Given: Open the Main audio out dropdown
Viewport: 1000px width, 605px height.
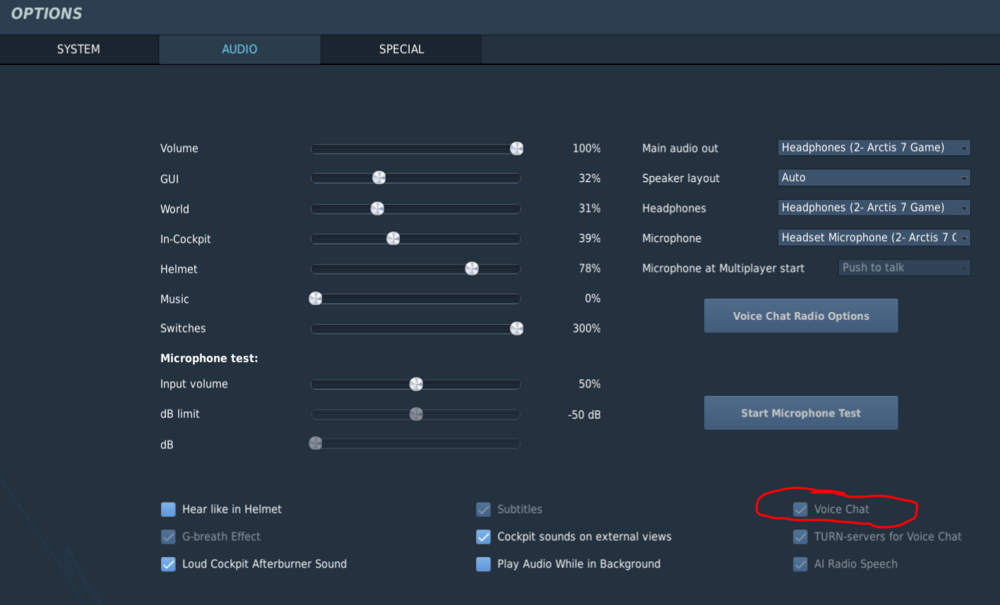Looking at the screenshot, I should click(873, 148).
